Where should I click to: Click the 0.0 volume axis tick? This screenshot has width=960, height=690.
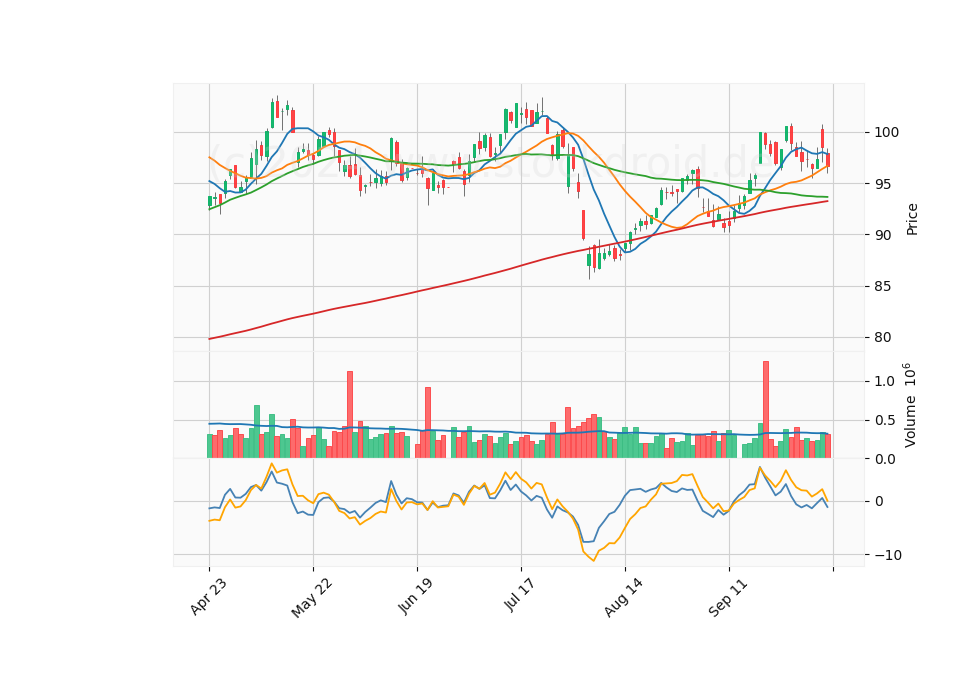pyautogui.click(x=885, y=459)
